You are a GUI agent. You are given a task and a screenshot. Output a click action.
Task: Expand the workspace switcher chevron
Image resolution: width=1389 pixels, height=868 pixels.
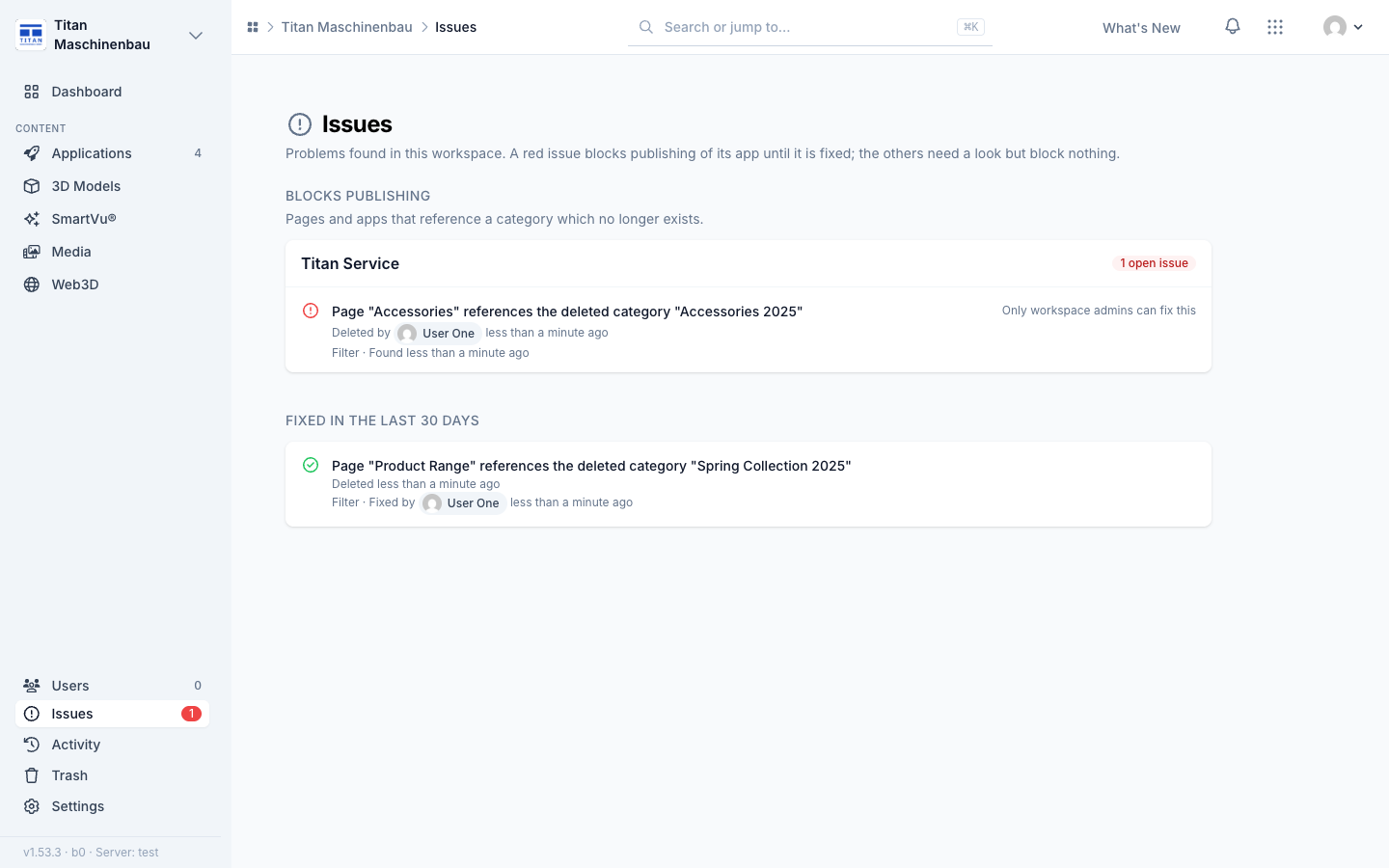196,36
